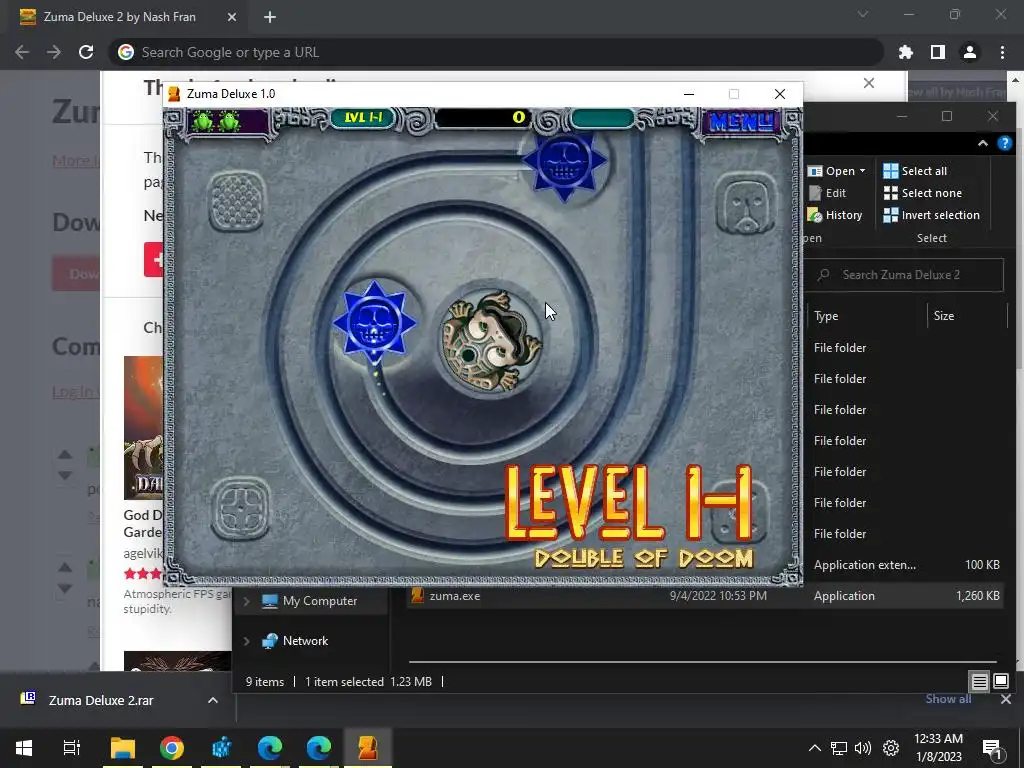Open volume control in system tray

click(863, 748)
